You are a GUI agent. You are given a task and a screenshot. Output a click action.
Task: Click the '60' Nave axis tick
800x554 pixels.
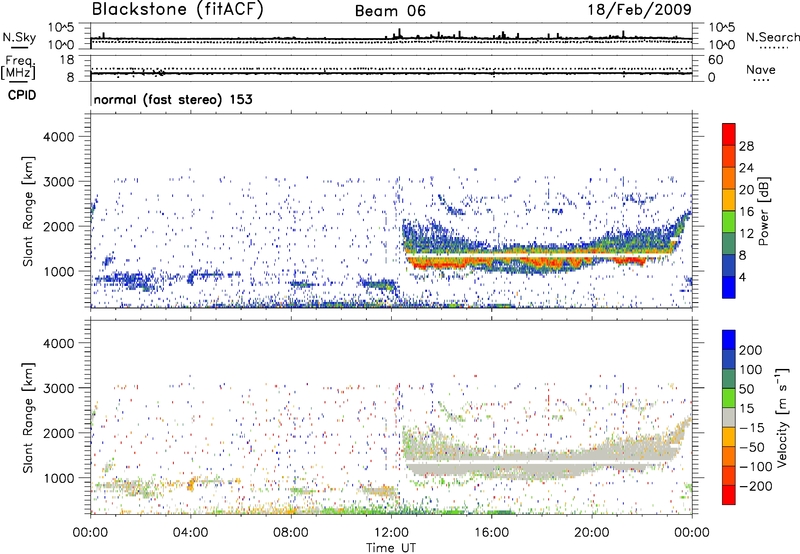click(715, 60)
